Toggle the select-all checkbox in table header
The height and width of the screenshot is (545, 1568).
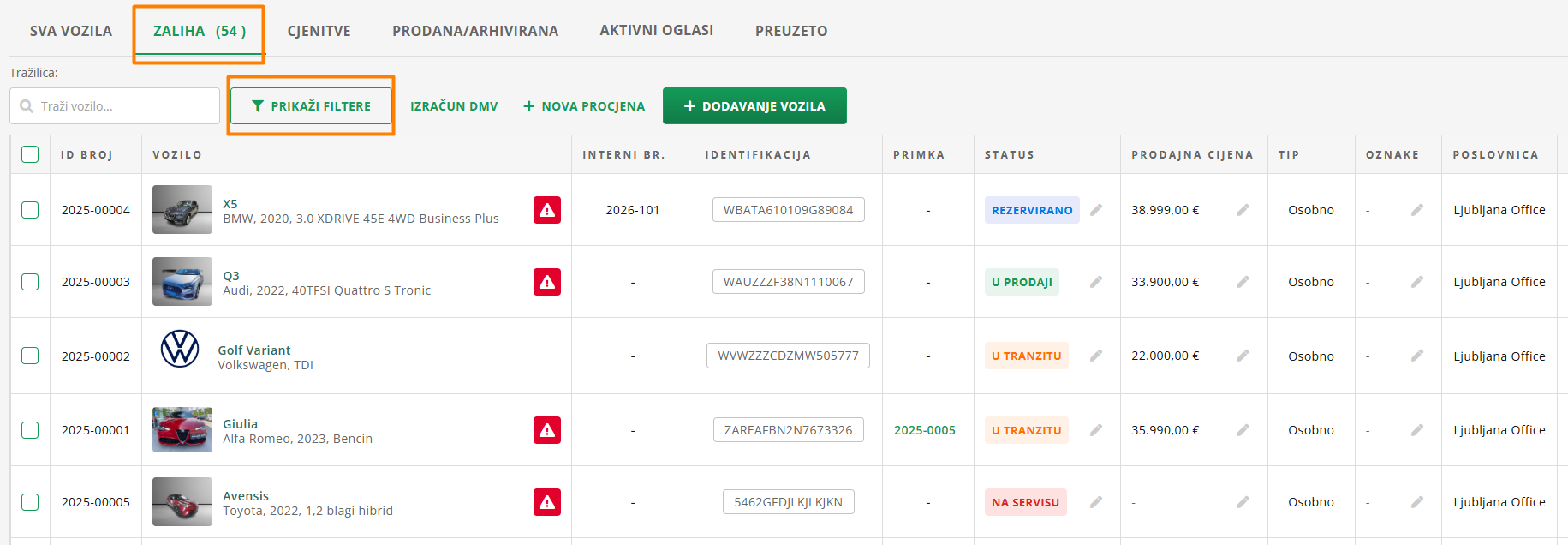pos(30,154)
